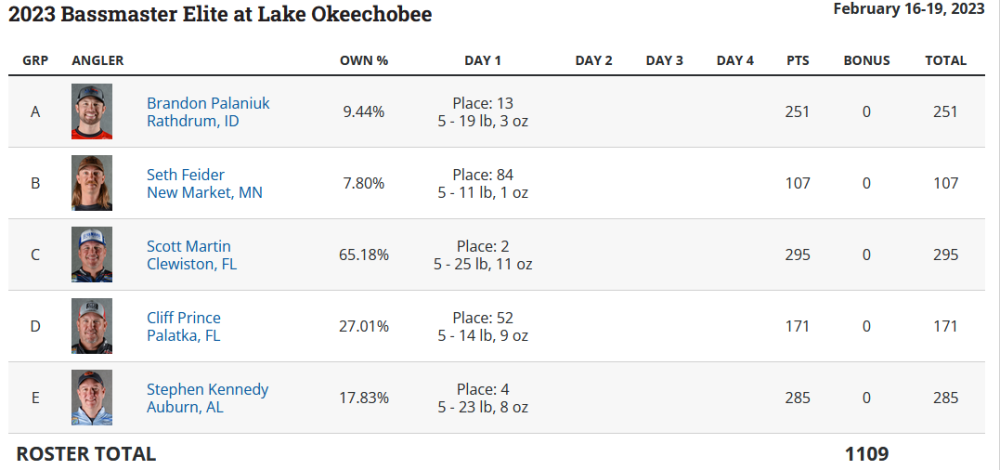This screenshot has width=1000, height=470.
Task: Click the DAY 2 column header
Action: click(x=594, y=61)
